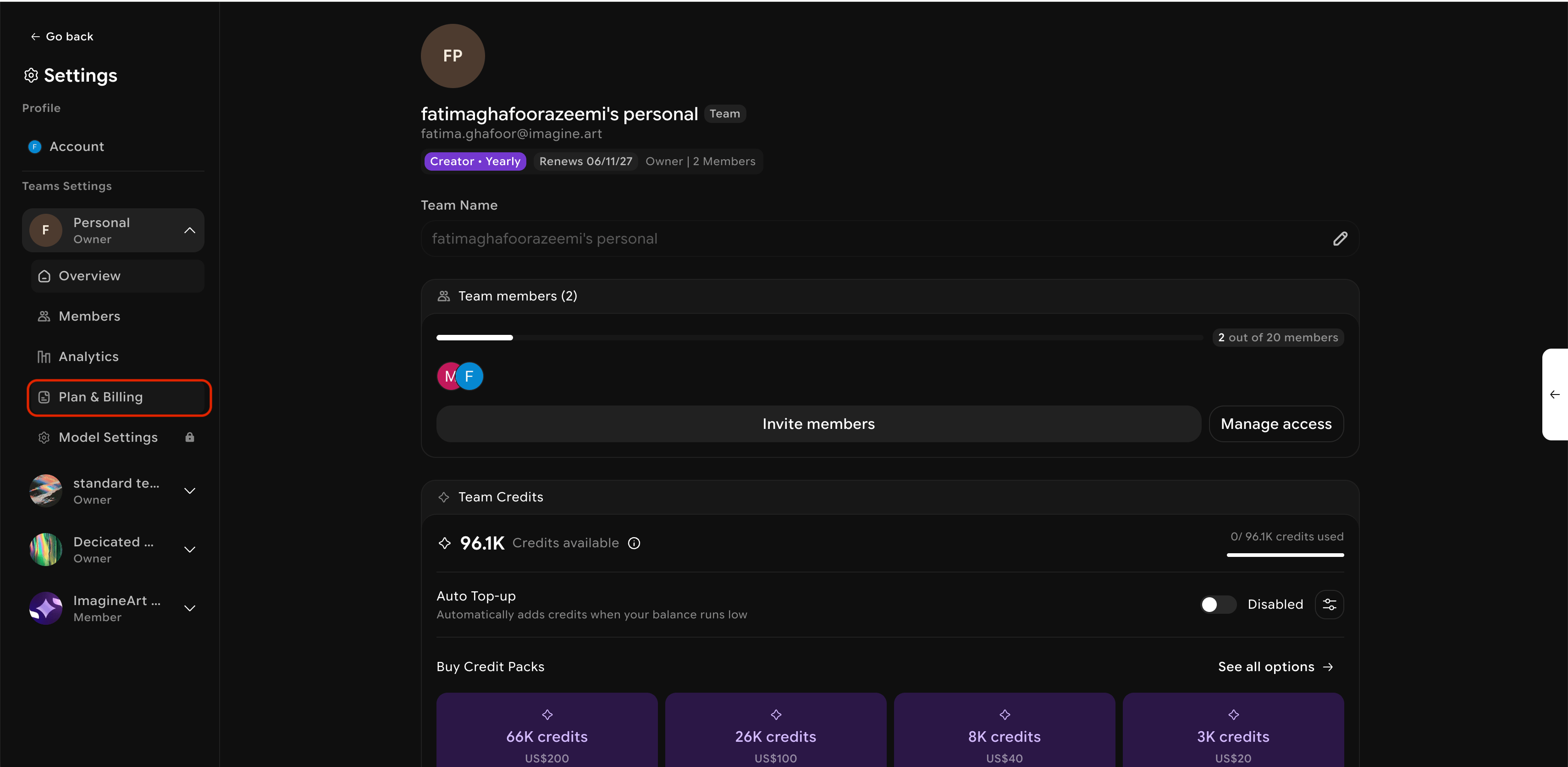Click the Members people icon in sidebar

point(44,316)
